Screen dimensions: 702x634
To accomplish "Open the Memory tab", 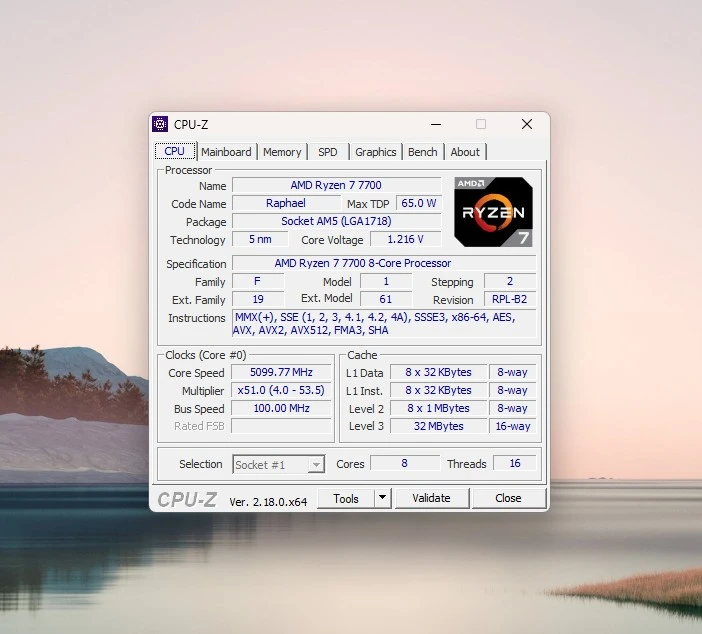I will tap(282, 152).
